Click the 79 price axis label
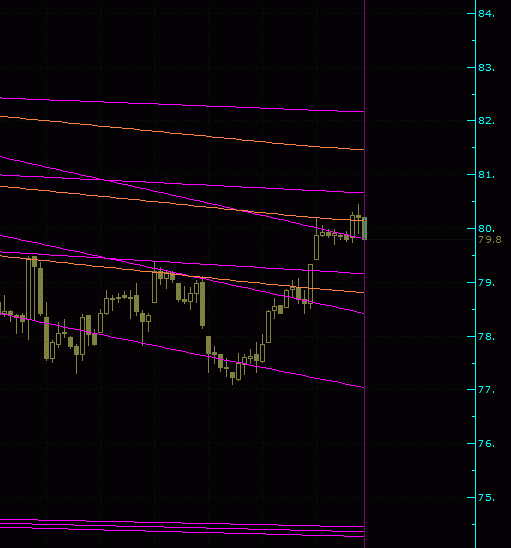The image size is (511, 548). 487,282
